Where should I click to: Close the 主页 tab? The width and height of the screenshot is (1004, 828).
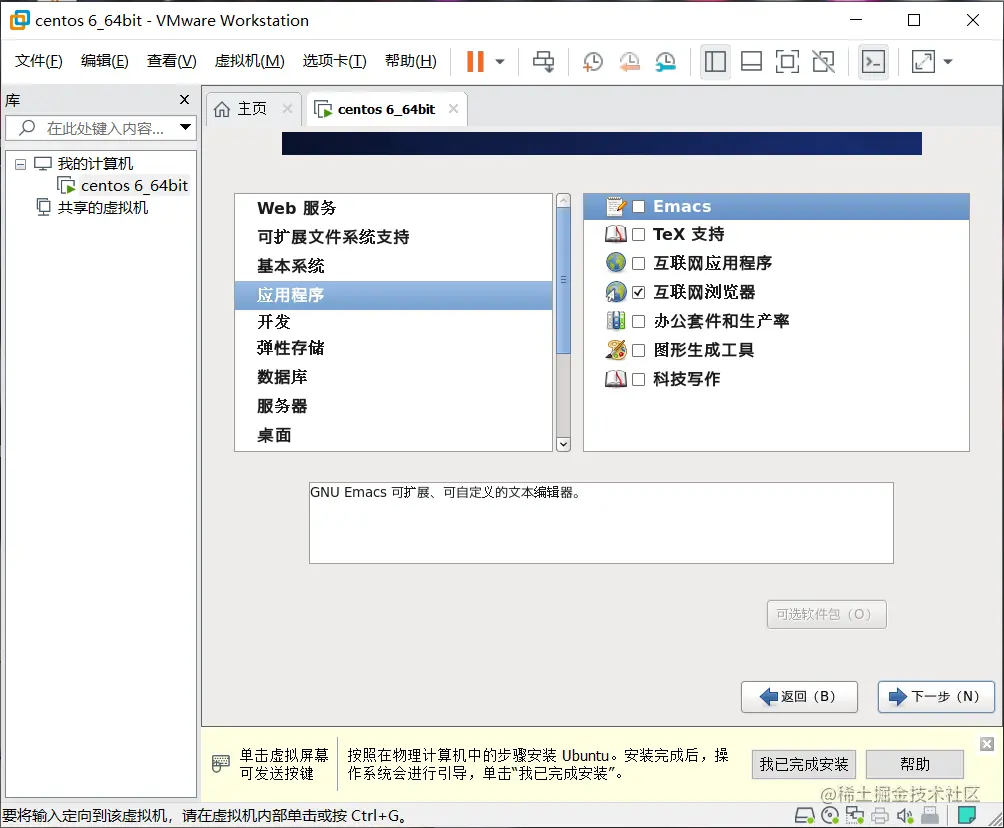click(287, 109)
